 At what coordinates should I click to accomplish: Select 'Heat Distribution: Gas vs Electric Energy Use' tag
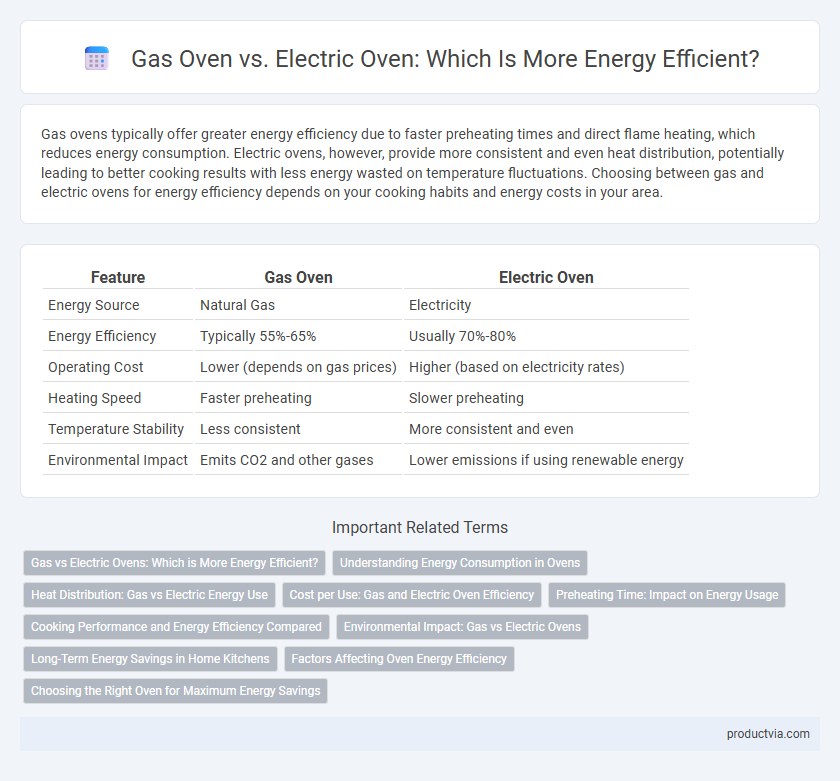click(149, 595)
